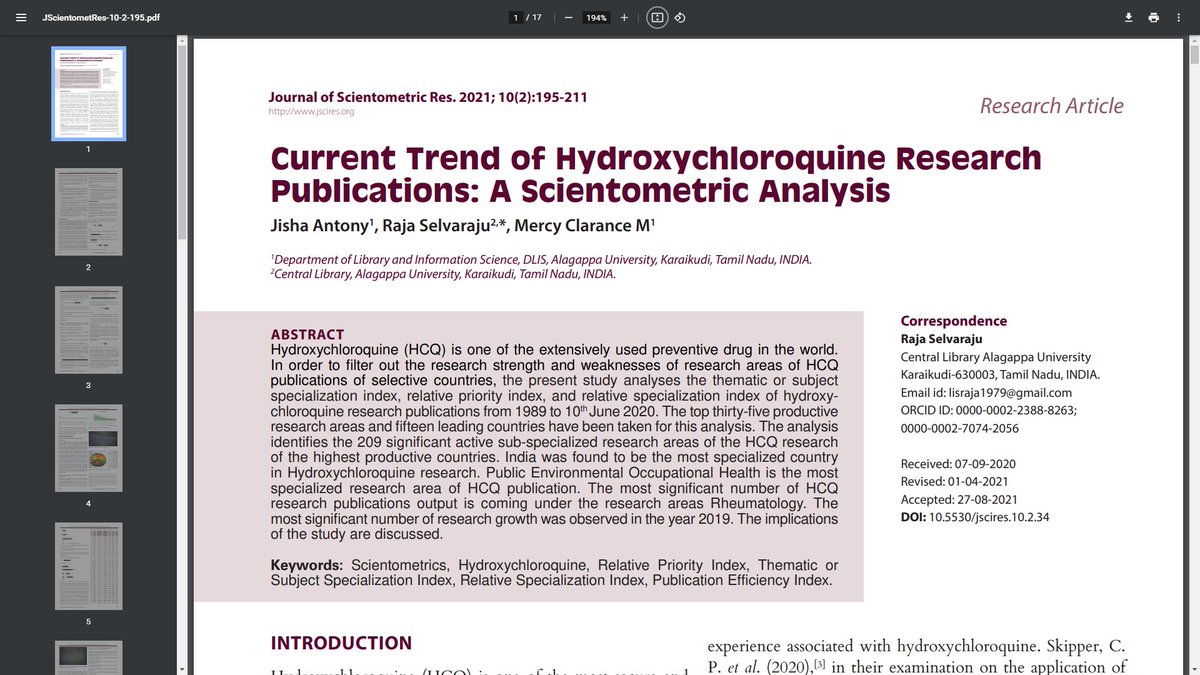The image size is (1200, 675).
Task: Click the fit to page icon
Action: point(657,17)
